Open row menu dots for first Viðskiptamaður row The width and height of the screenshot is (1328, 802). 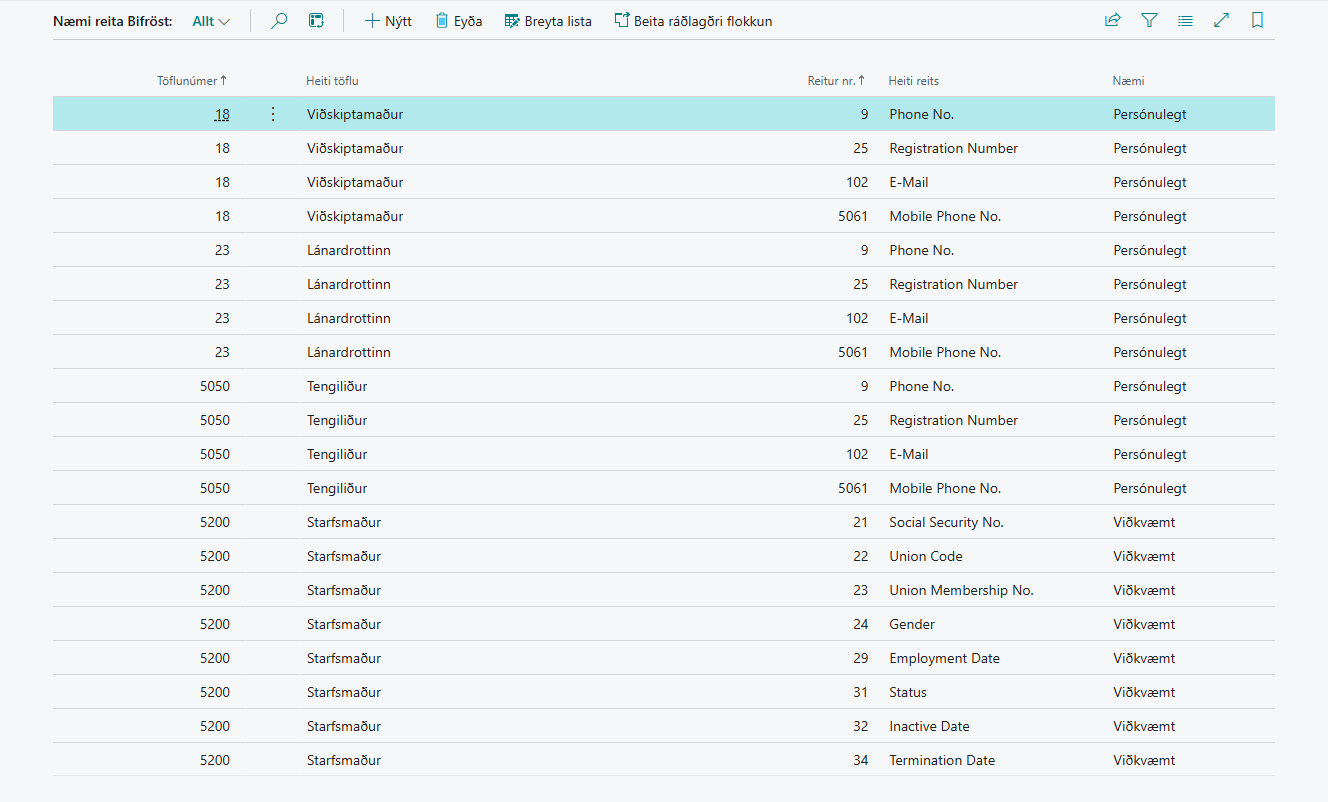273,114
